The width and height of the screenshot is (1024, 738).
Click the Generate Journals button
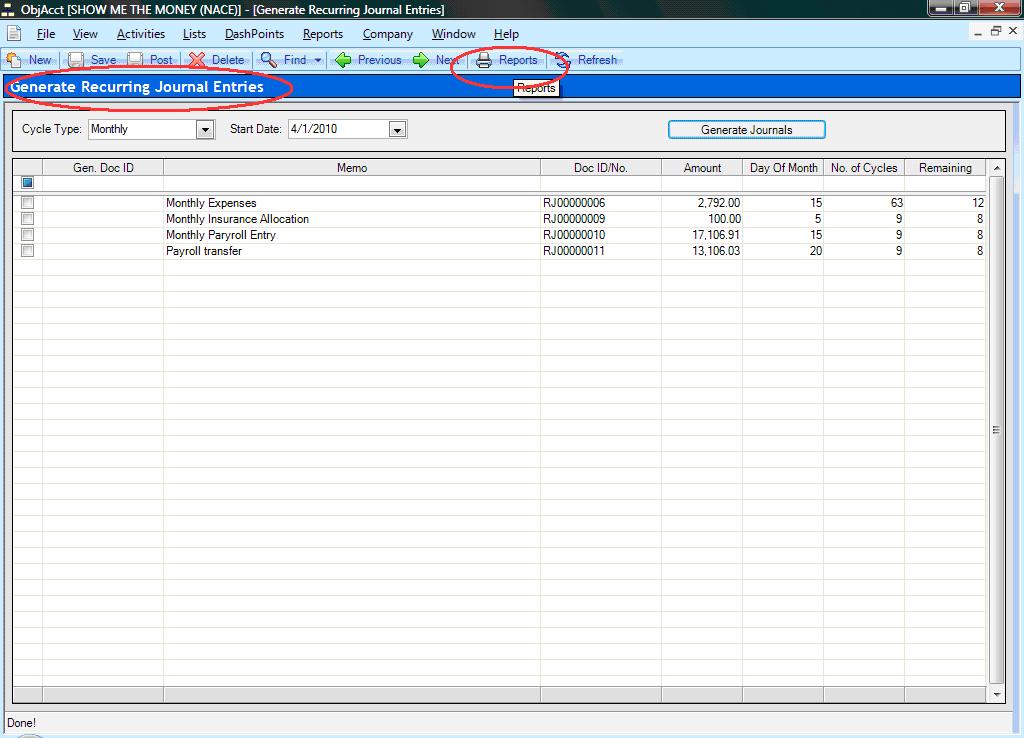(x=746, y=130)
